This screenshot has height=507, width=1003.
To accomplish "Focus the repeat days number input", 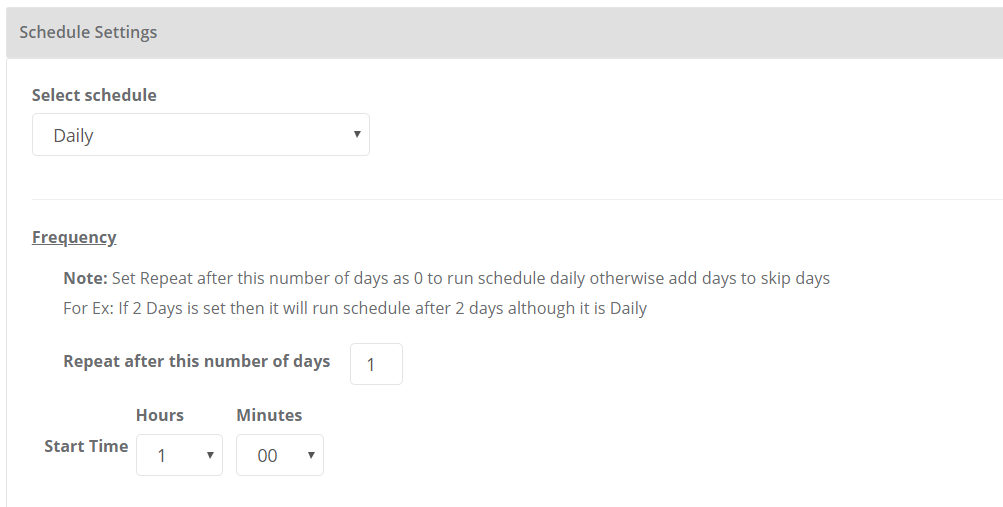I will pos(376,365).
